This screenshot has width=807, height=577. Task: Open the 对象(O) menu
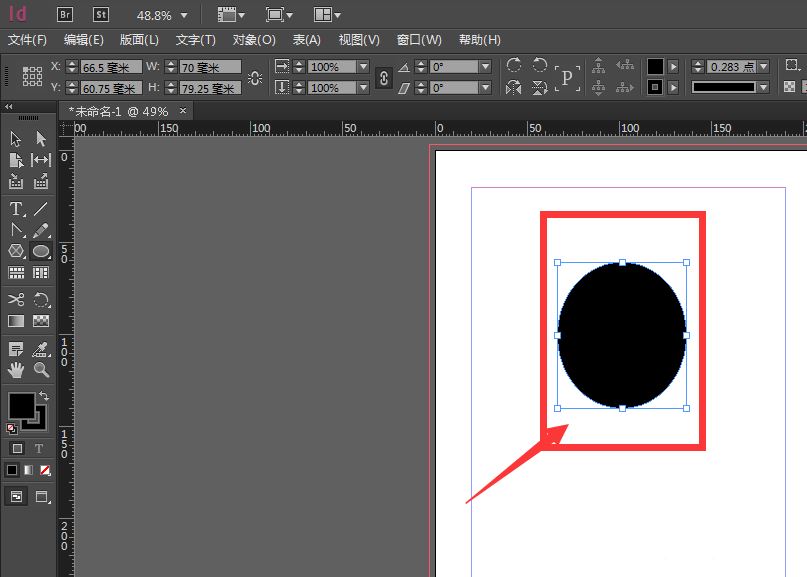coord(254,40)
